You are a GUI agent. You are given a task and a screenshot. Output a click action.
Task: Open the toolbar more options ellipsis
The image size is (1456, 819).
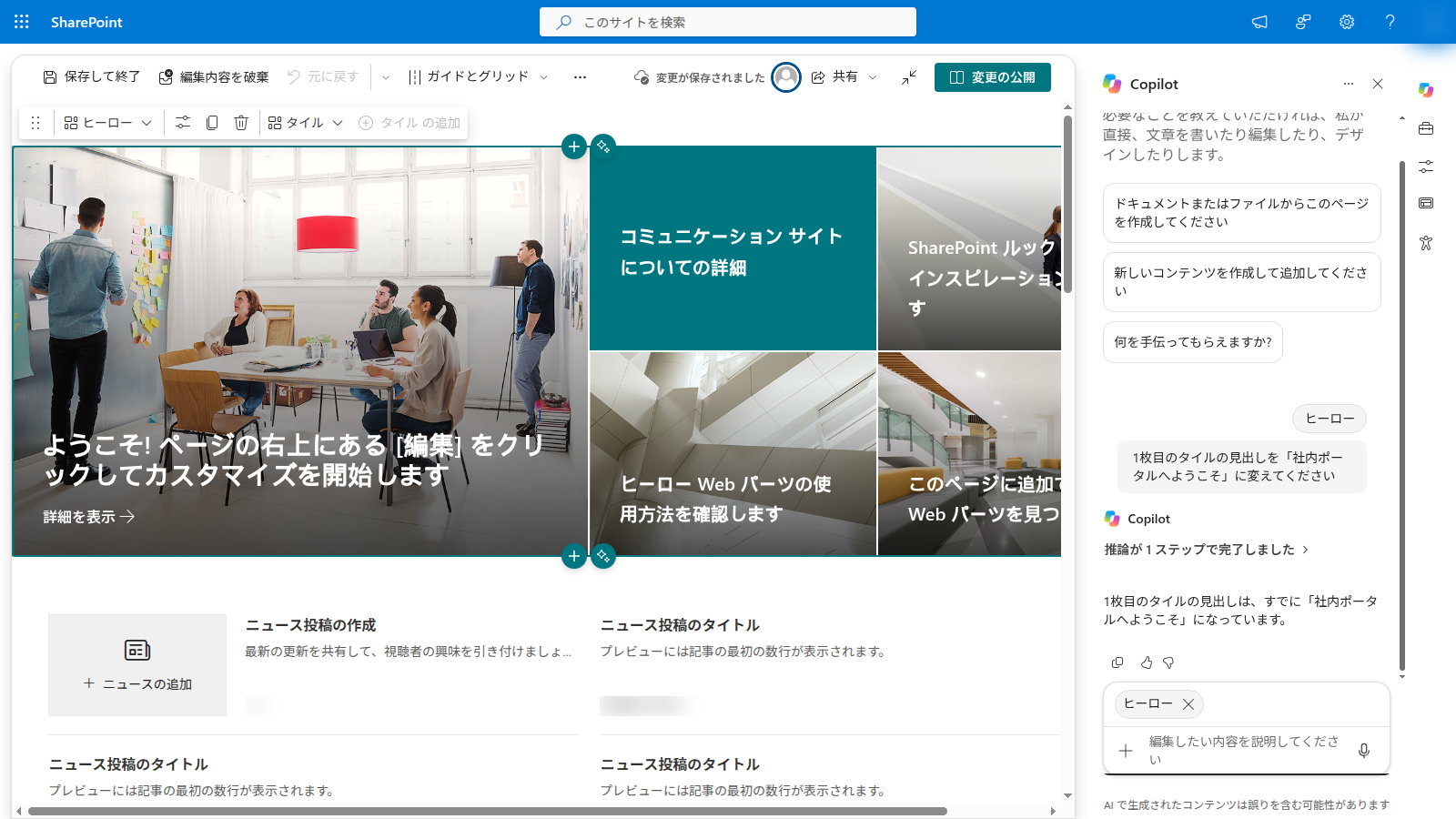[580, 77]
